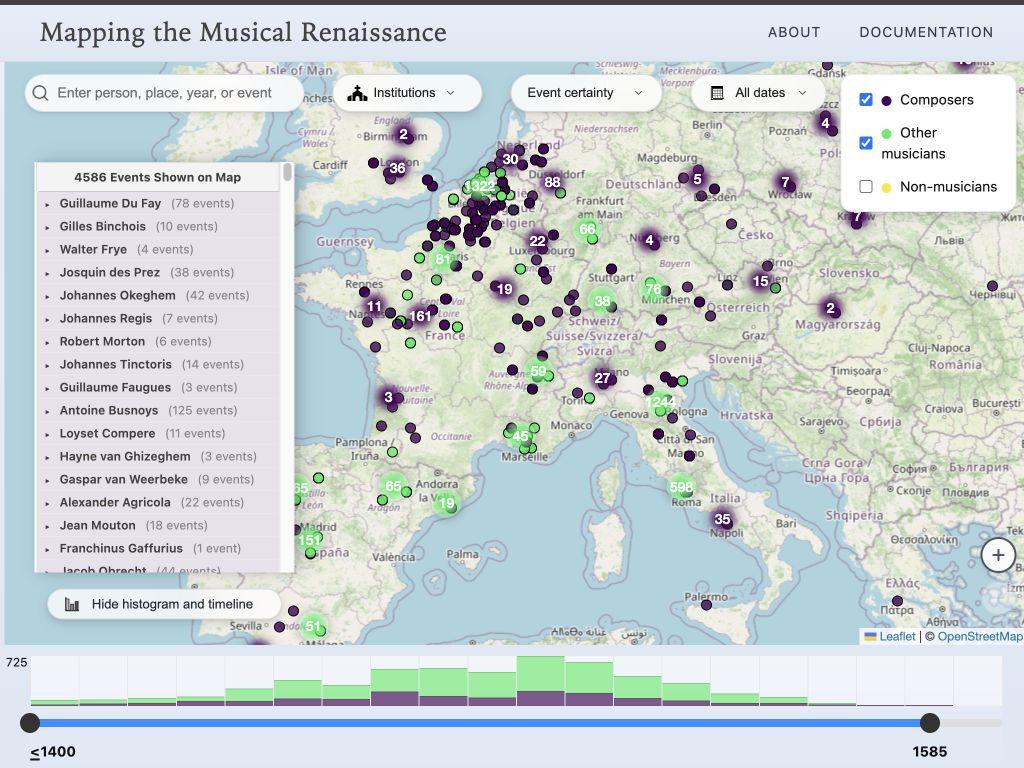Zoom in with the plus button
This screenshot has width=1024, height=768.
pos(998,555)
